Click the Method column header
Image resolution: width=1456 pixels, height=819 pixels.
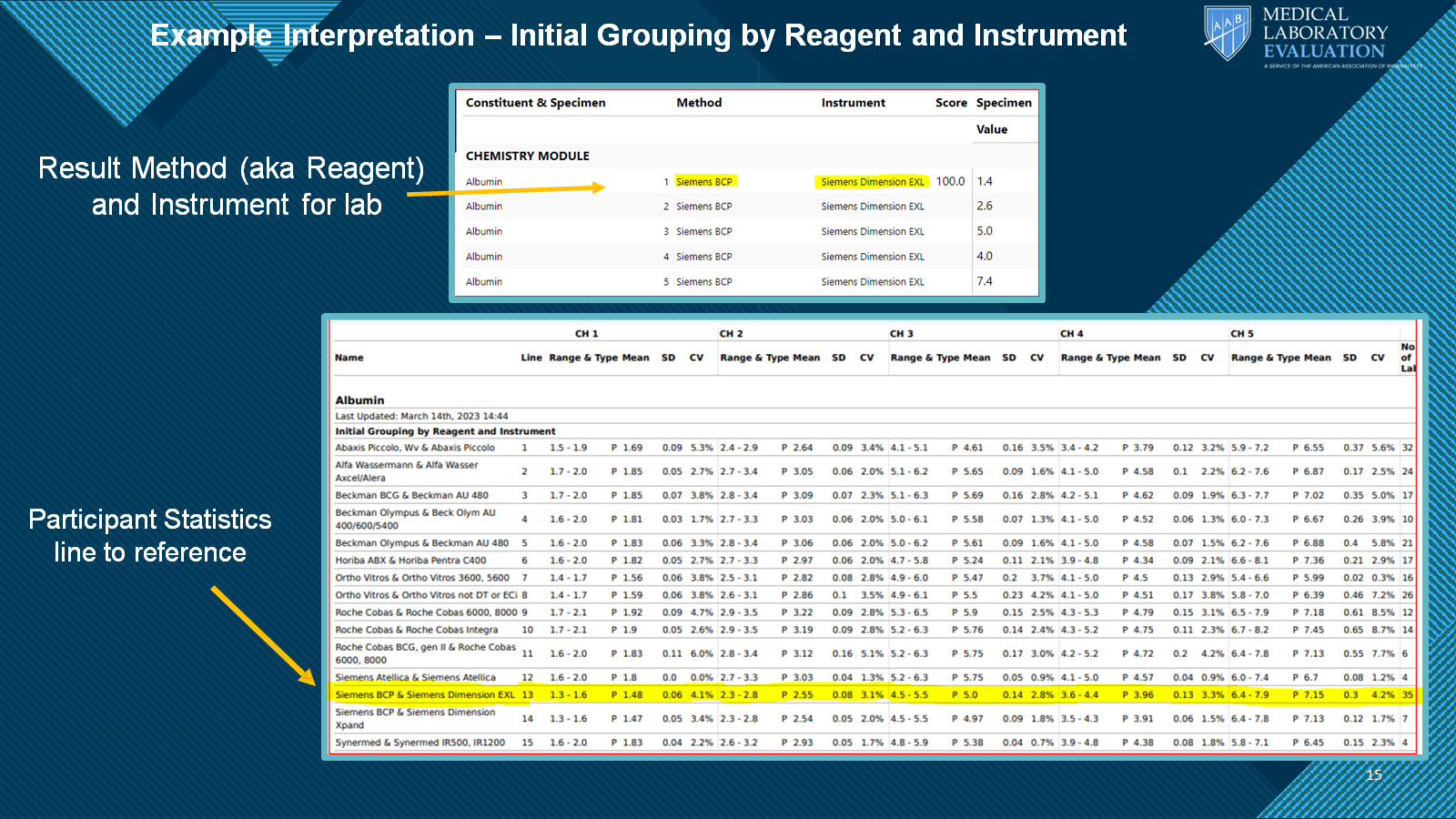click(698, 103)
